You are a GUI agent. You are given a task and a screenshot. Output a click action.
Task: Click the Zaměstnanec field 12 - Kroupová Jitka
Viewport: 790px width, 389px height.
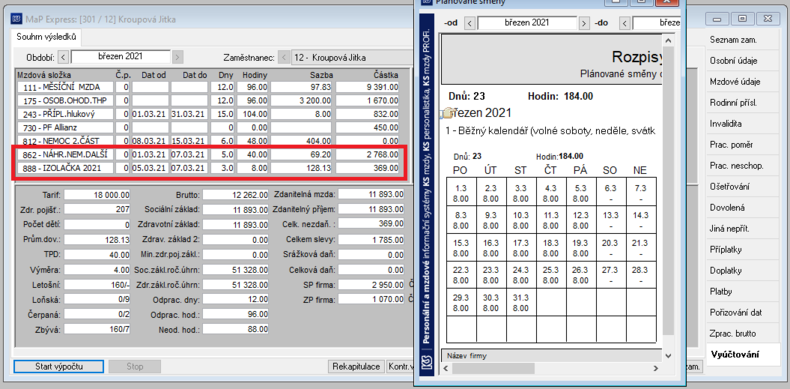click(353, 57)
